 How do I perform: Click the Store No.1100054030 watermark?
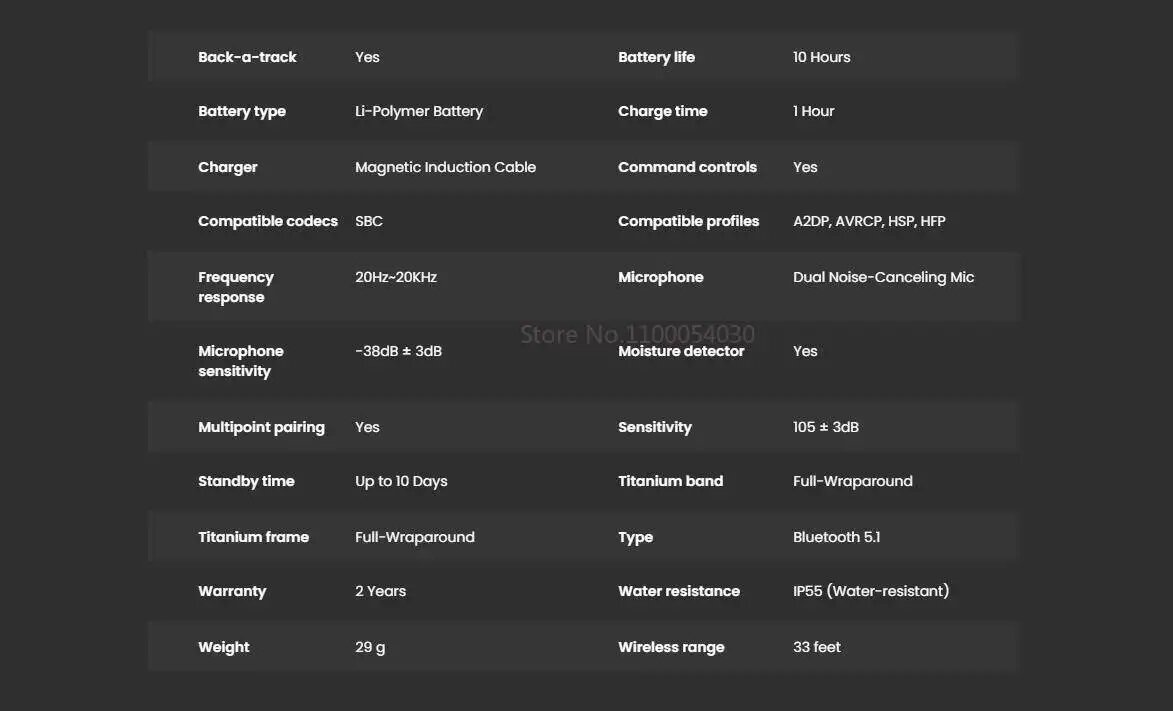tap(637, 334)
